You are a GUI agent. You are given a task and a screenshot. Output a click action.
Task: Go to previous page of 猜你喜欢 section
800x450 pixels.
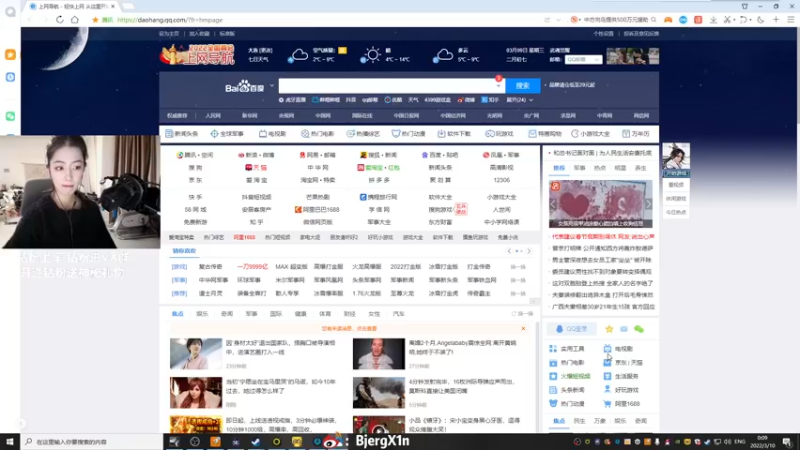point(509,251)
